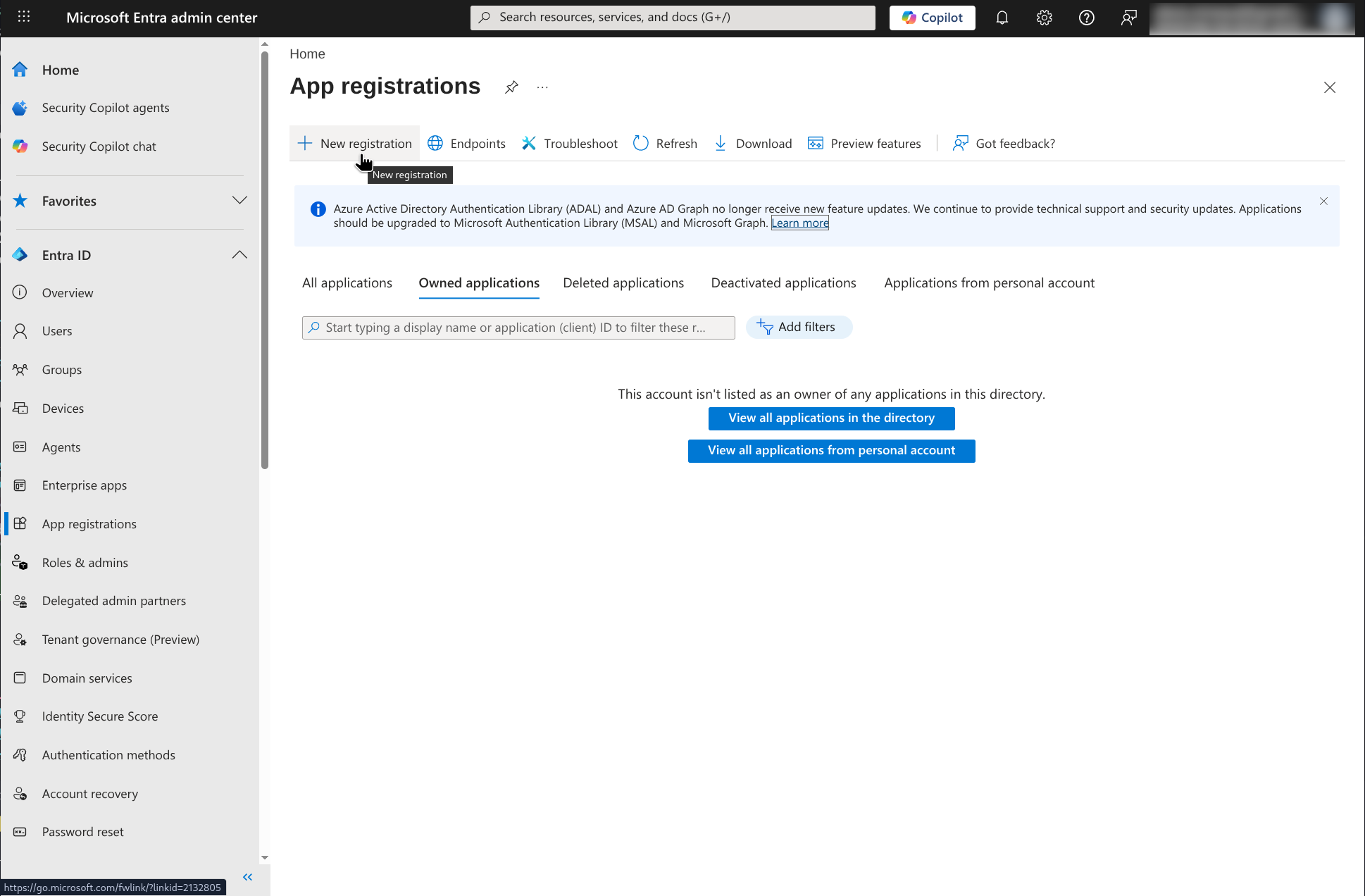
Task: Click Troubleshoot in the toolbar
Action: pyautogui.click(x=570, y=144)
